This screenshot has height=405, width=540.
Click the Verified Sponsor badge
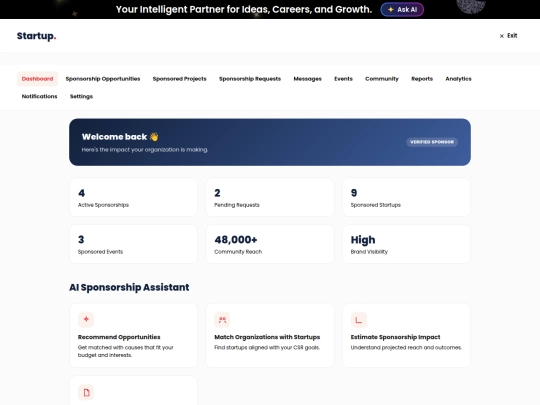[432, 142]
